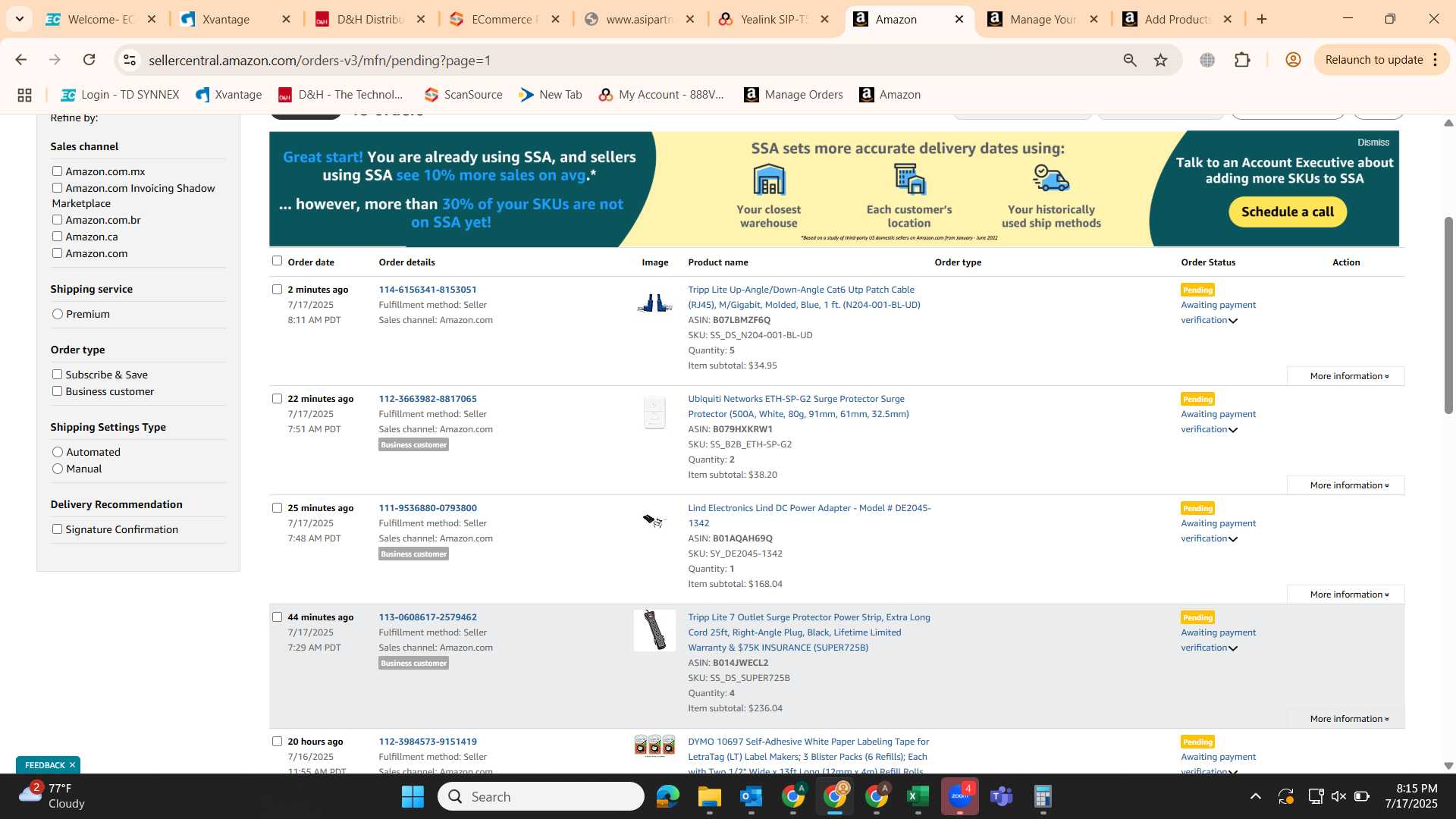The width and height of the screenshot is (1456, 819).
Task: Open Microsoft Teams from the taskbar
Action: pos(1002,797)
